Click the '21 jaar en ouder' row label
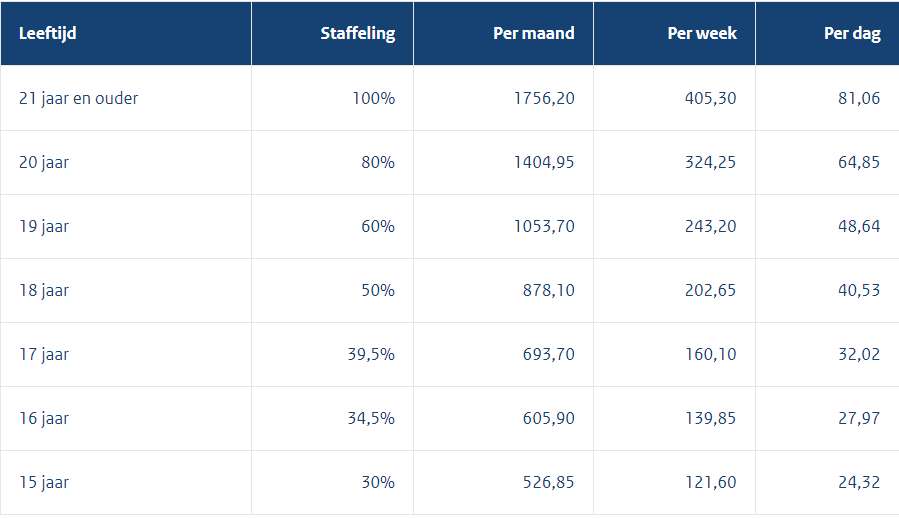Viewport: 899px width, 518px height. click(x=79, y=98)
